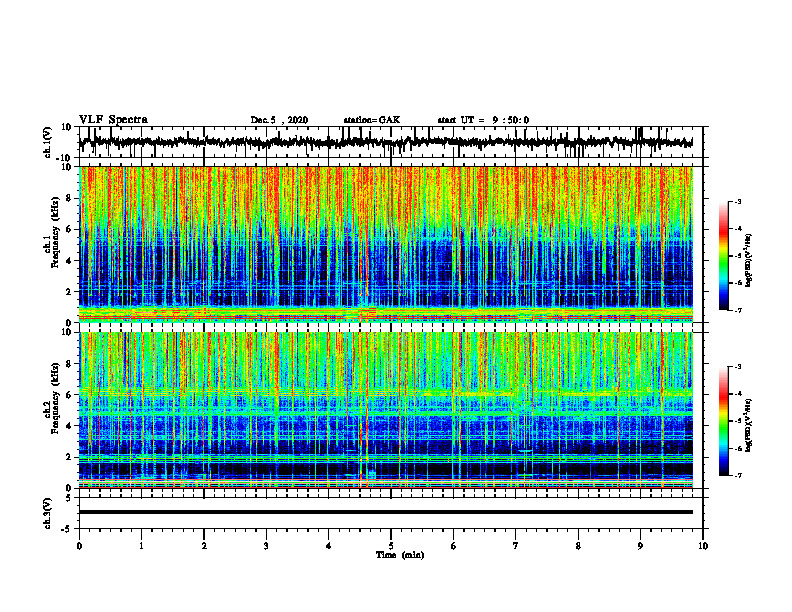Click "-3" on the ch.2 color bar scale
The image size is (792, 612).
coord(738,367)
